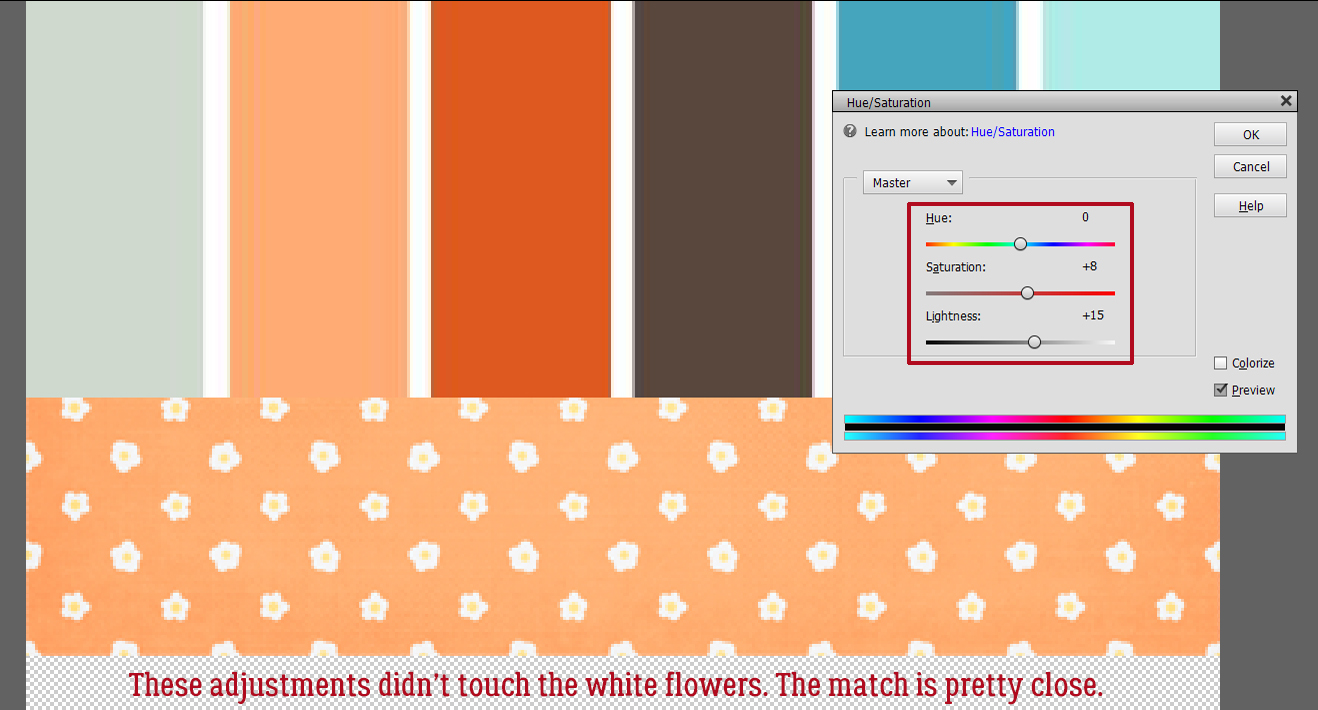Confirm the adjustment with OK

[1250, 135]
